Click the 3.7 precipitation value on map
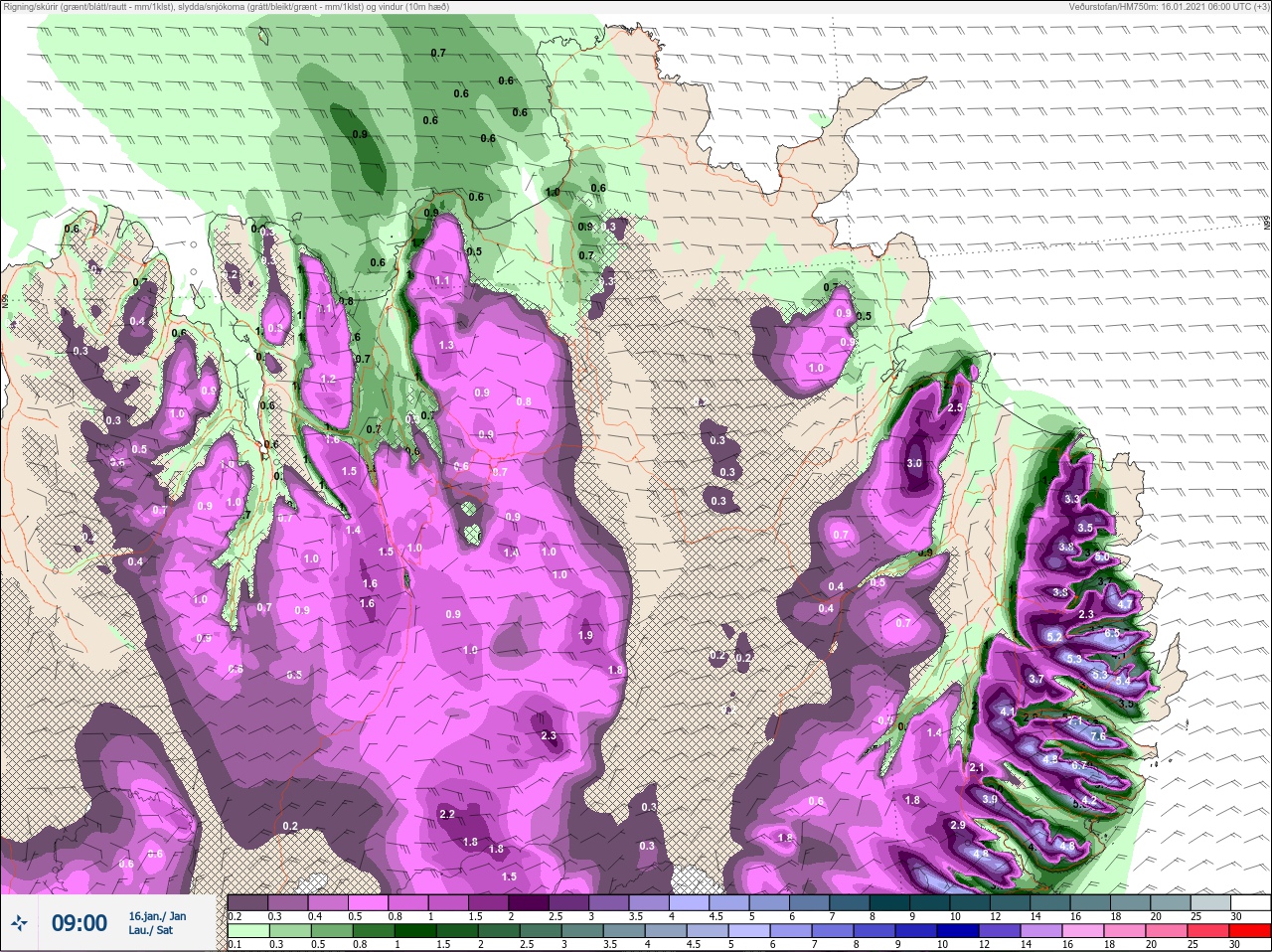This screenshot has width=1272, height=952. (x=1036, y=679)
